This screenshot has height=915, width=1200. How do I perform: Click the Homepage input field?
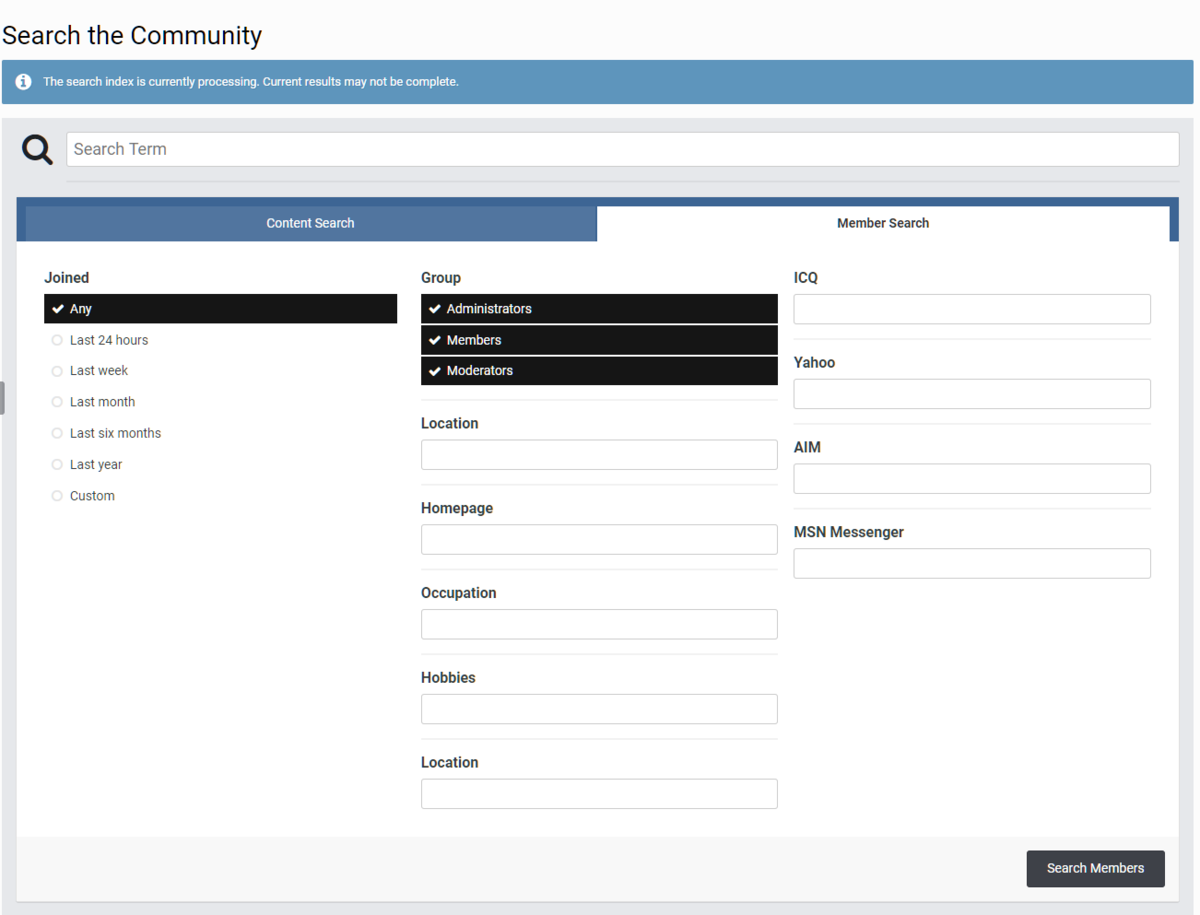tap(599, 539)
